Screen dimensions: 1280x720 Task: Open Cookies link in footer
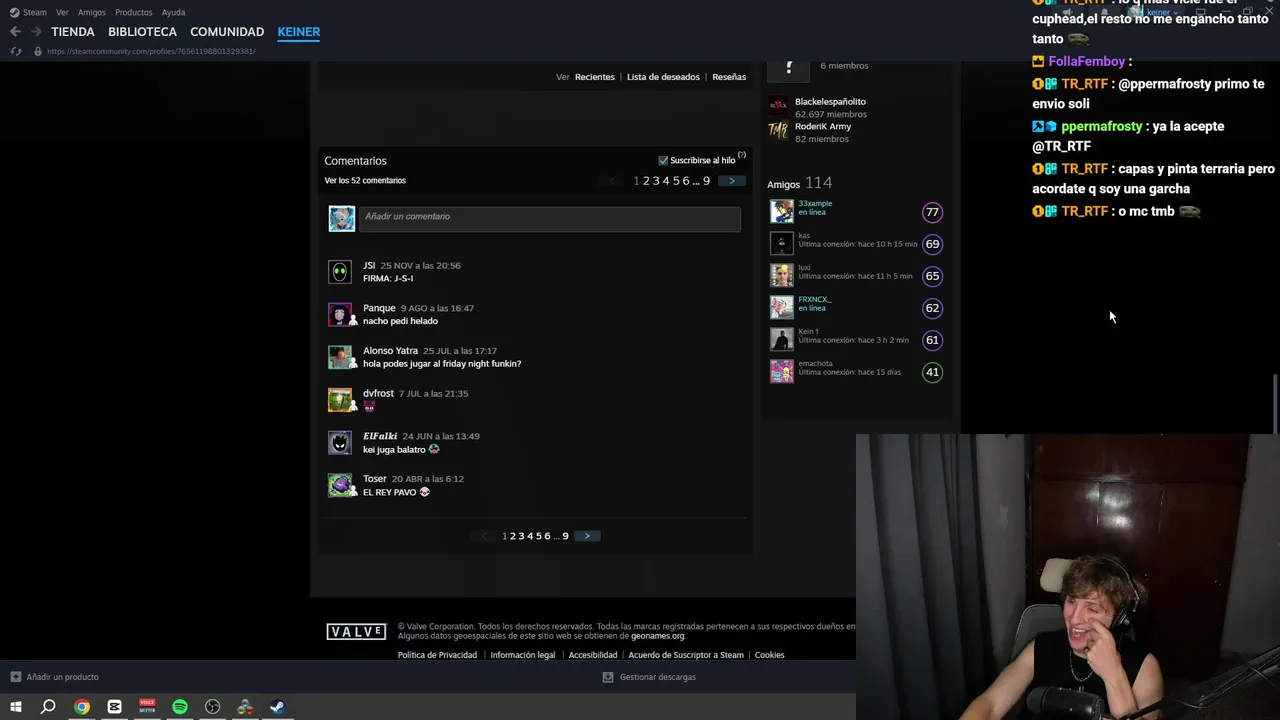point(769,655)
